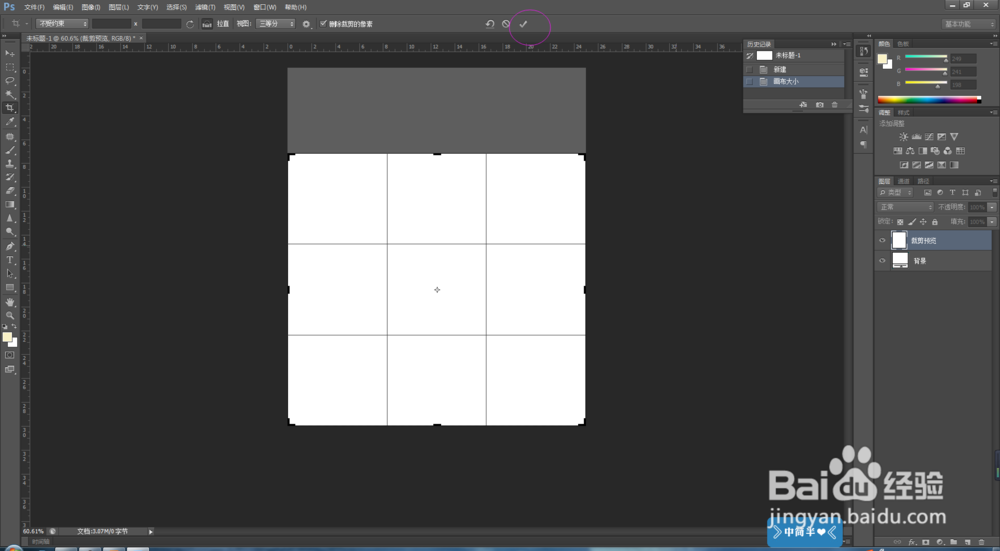Open 滤镜(T) menu
Viewport: 1000px width, 551px height.
coord(205,7)
